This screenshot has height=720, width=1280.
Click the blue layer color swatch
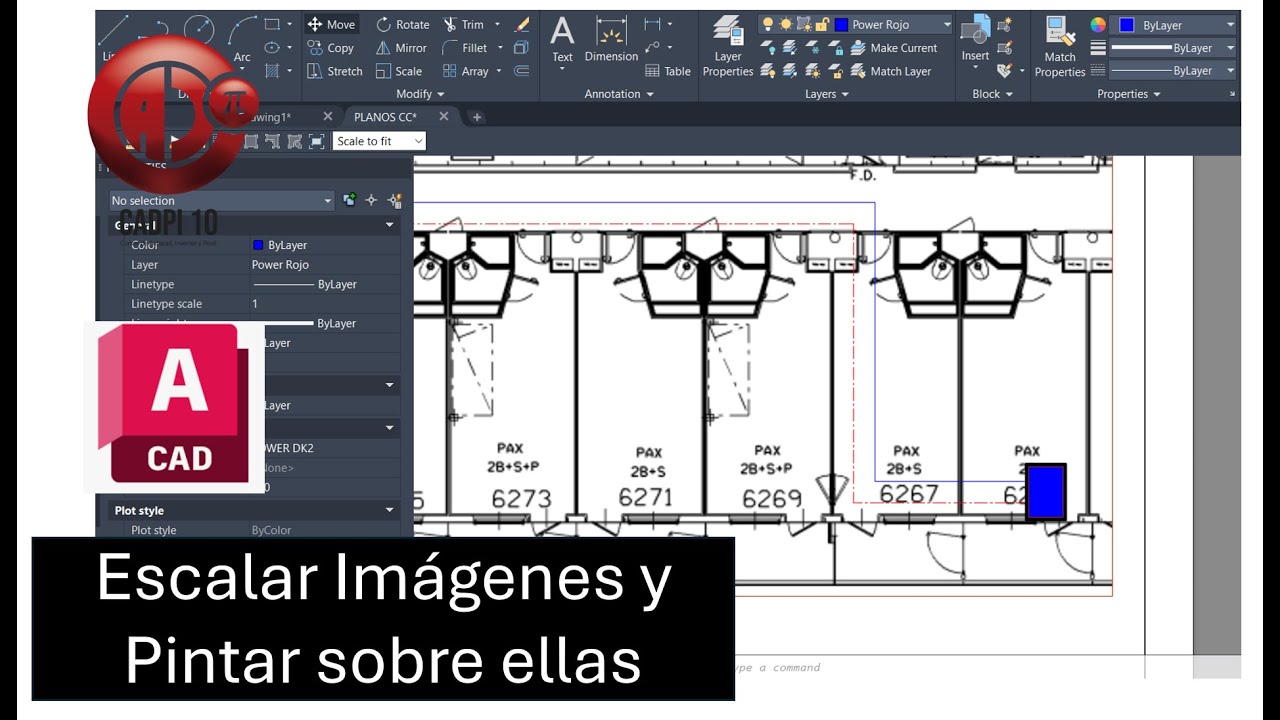point(841,24)
